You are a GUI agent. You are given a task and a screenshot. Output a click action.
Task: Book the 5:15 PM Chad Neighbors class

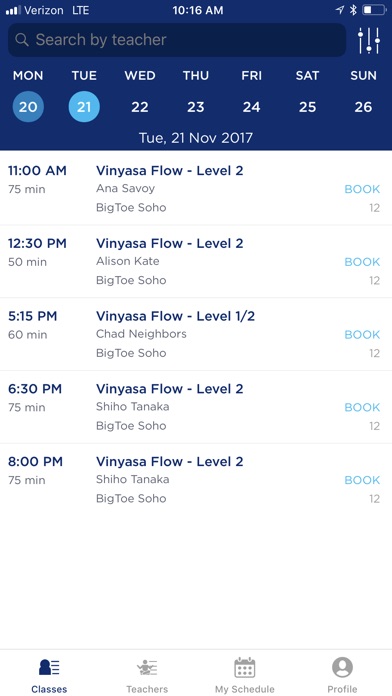pos(362,335)
